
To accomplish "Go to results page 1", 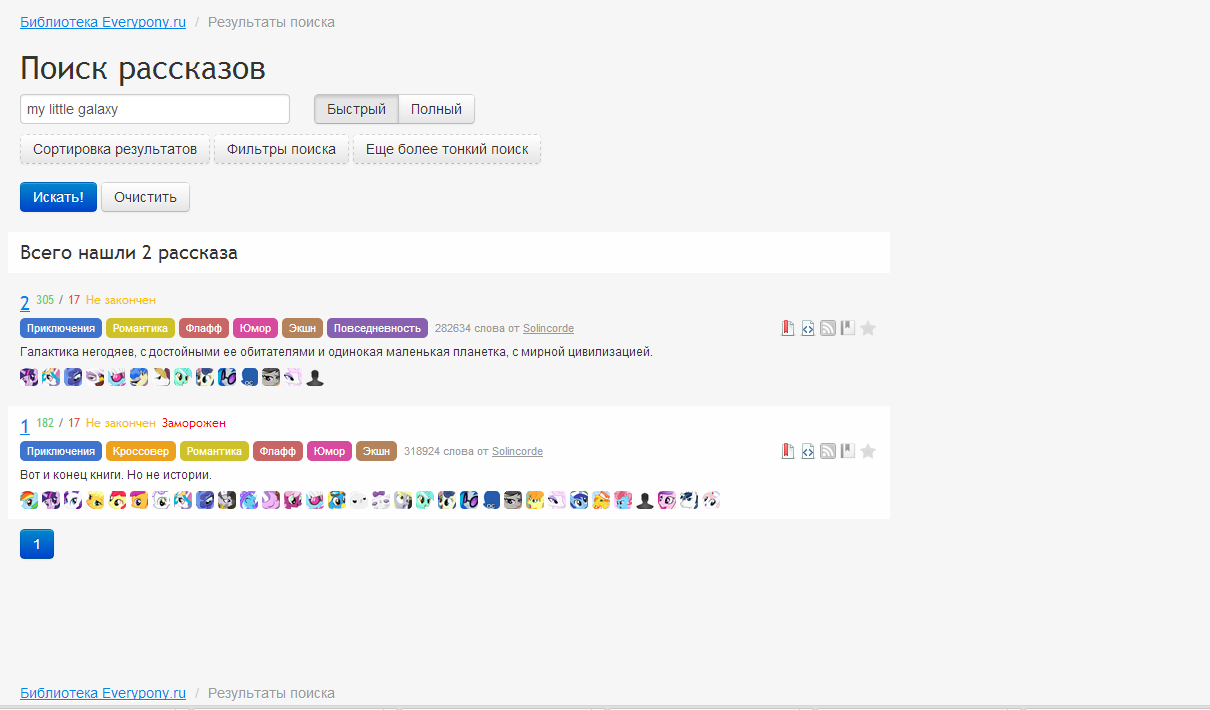I will tap(37, 544).
